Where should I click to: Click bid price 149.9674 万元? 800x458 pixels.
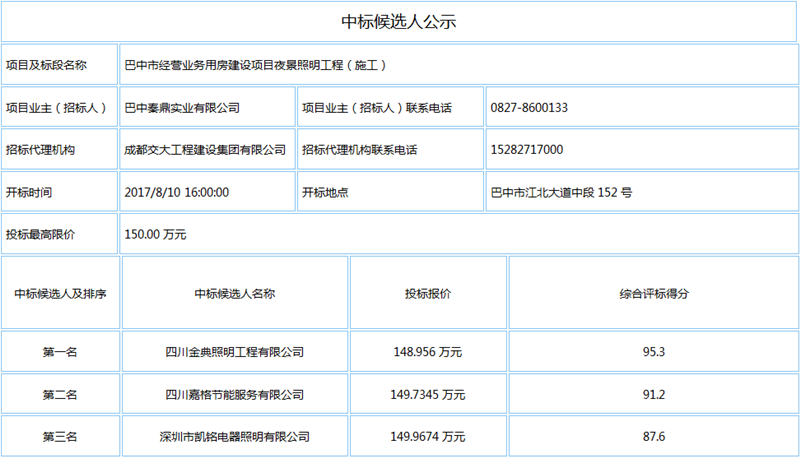[428, 437]
